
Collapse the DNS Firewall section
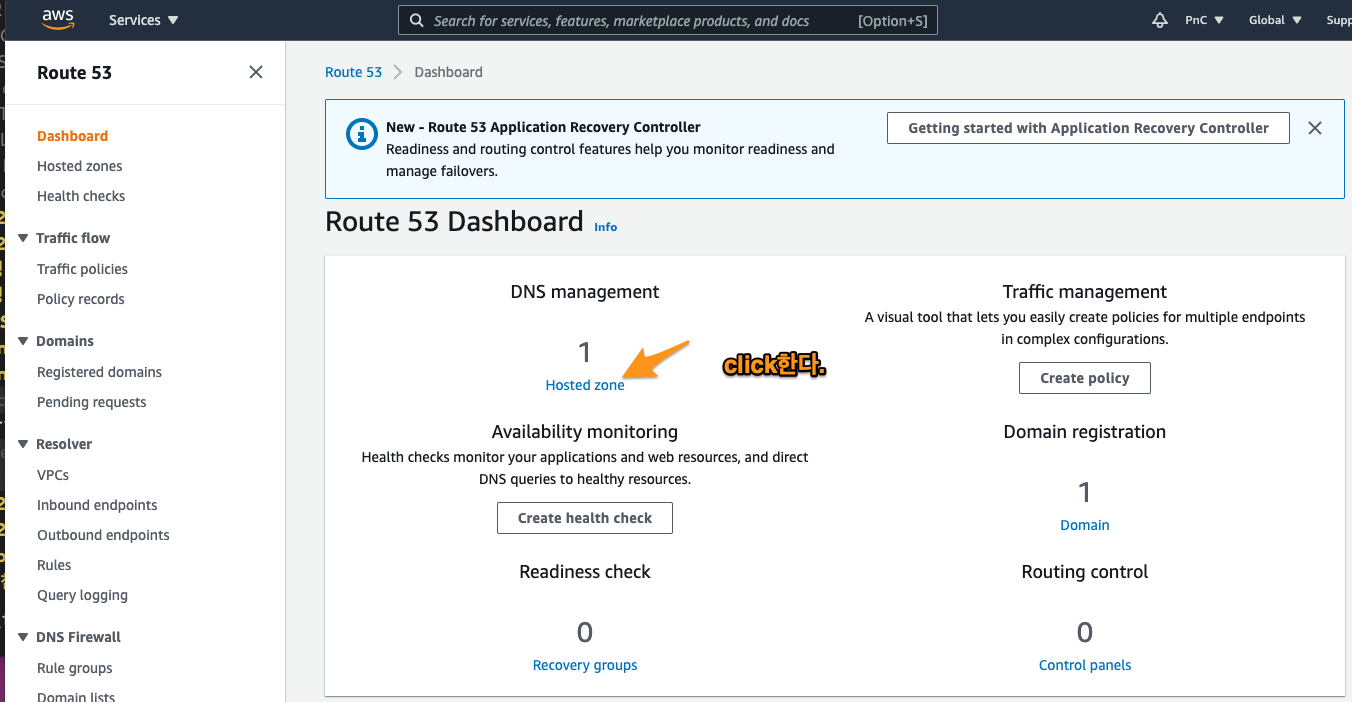pyautogui.click(x=24, y=637)
